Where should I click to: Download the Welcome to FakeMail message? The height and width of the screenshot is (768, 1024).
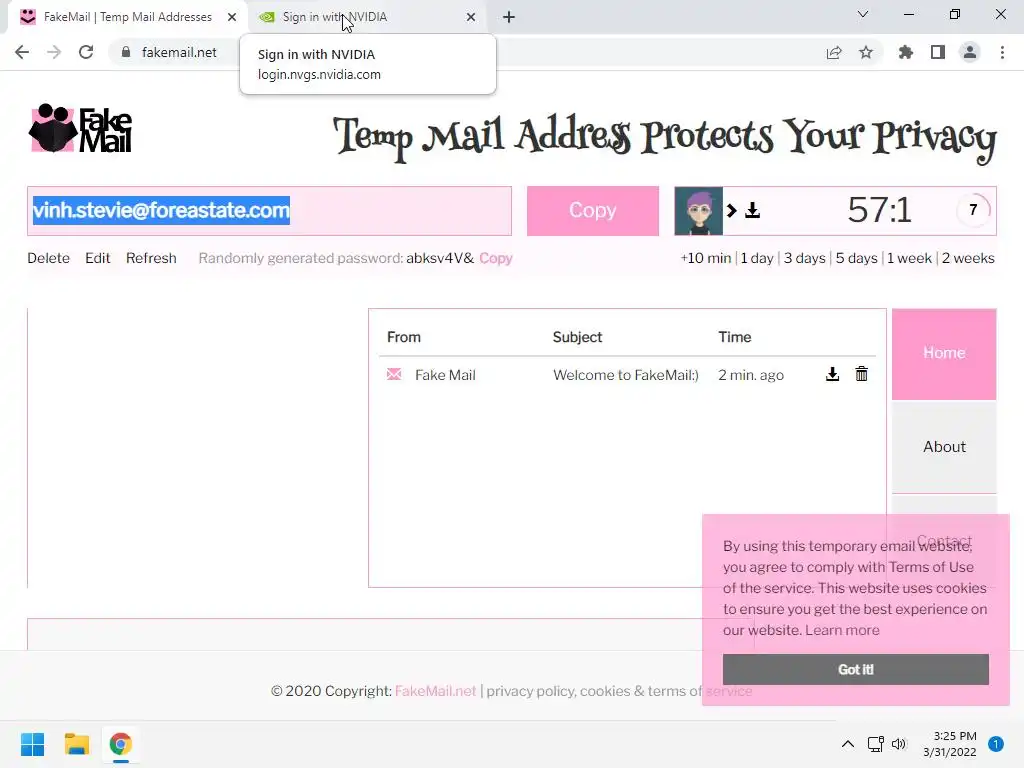(833, 374)
